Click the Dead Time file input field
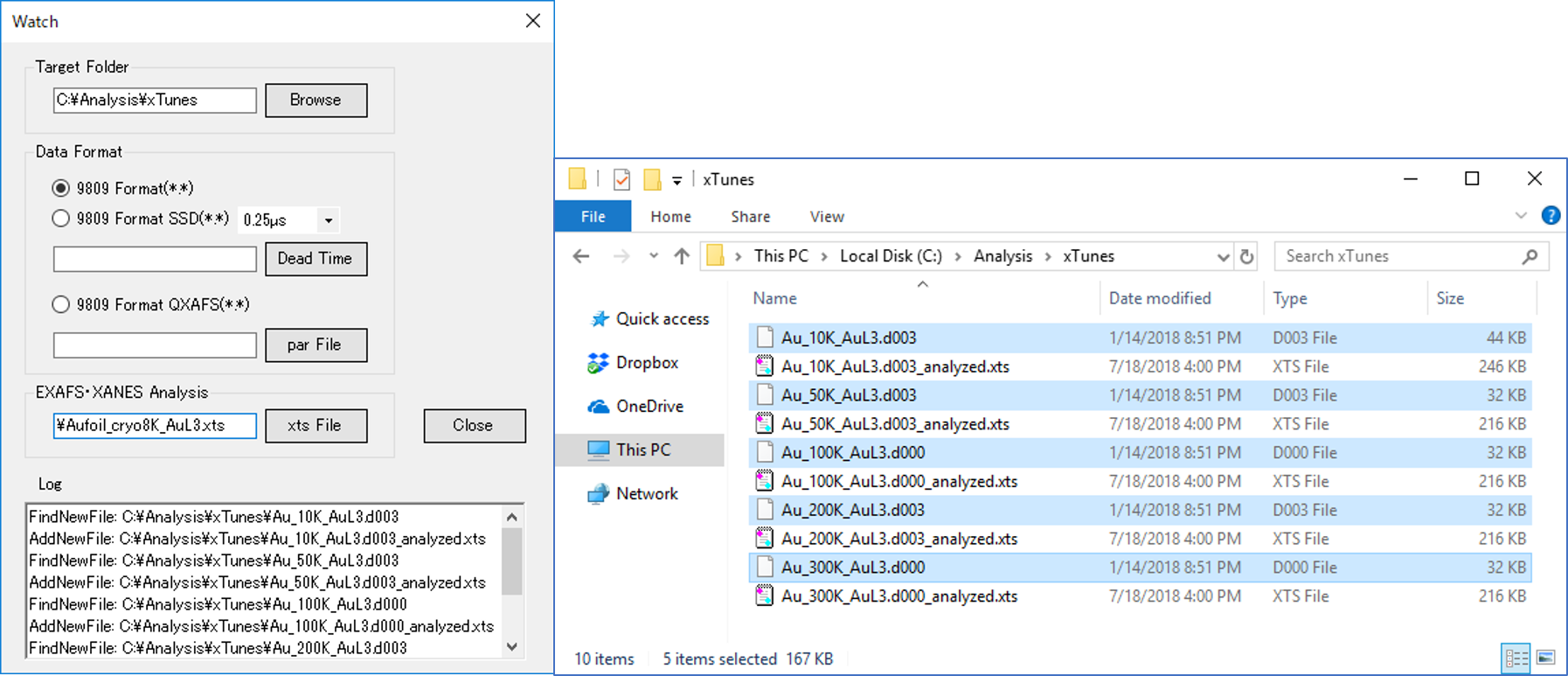The height and width of the screenshot is (676, 1568). coord(155,259)
